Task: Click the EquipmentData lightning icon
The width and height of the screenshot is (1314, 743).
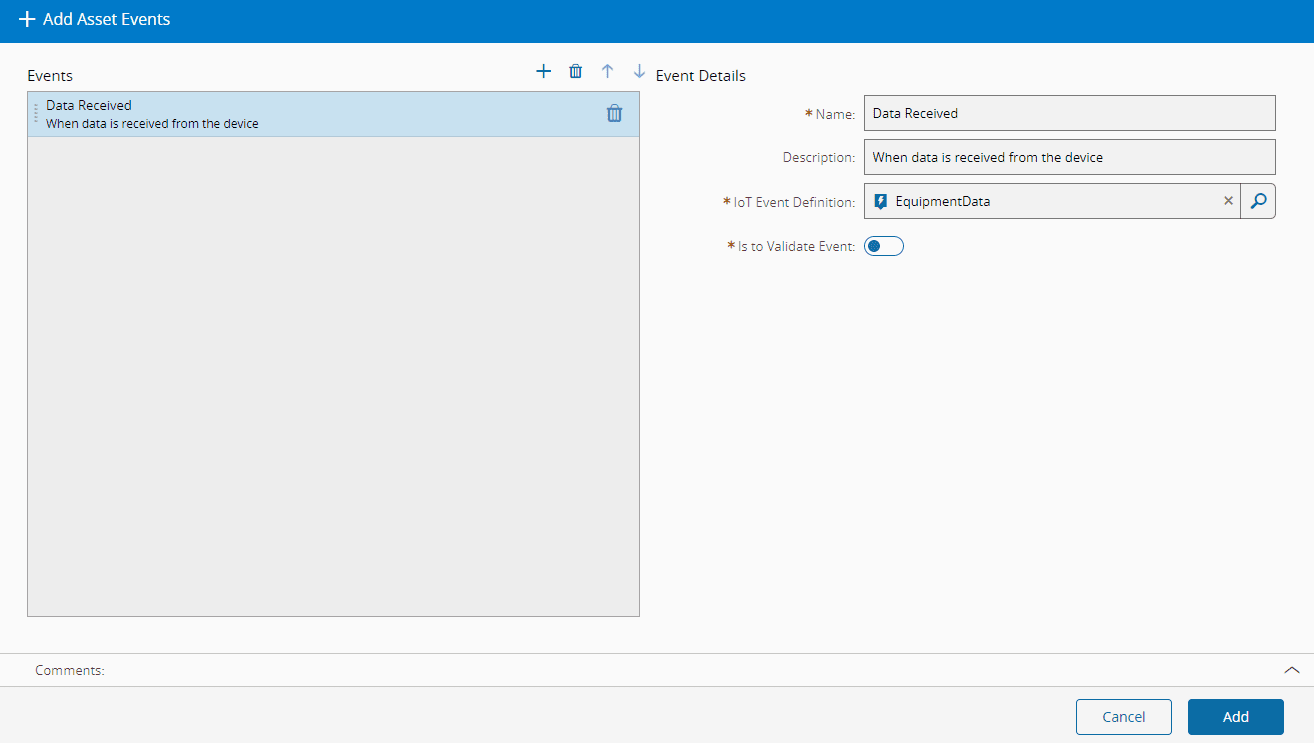Action: pos(880,201)
